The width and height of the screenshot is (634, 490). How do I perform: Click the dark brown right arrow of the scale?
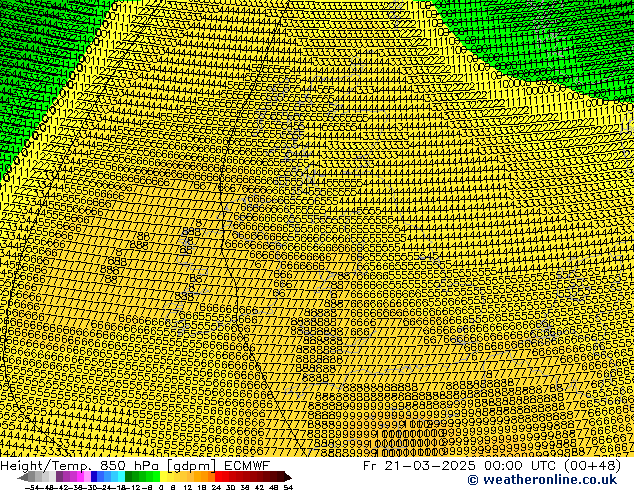[x=287, y=477]
